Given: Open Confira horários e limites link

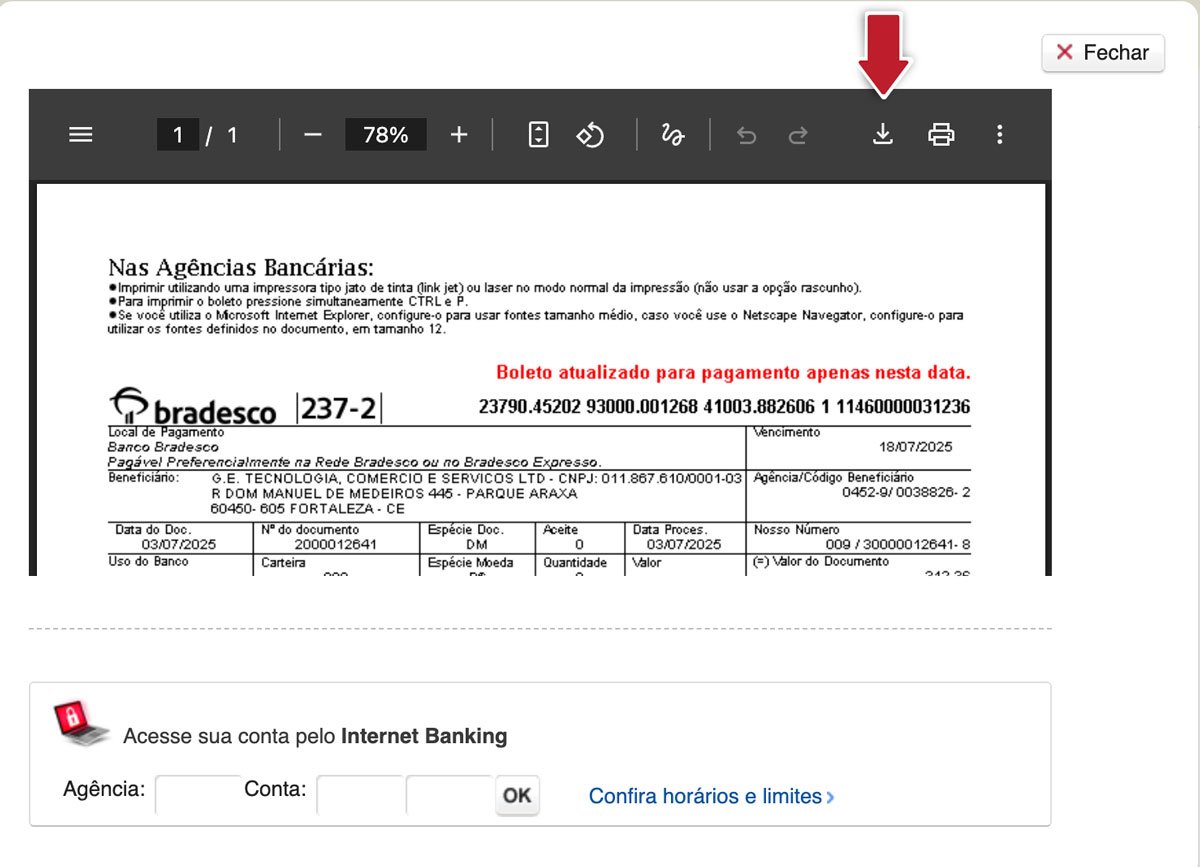Looking at the screenshot, I should (711, 797).
